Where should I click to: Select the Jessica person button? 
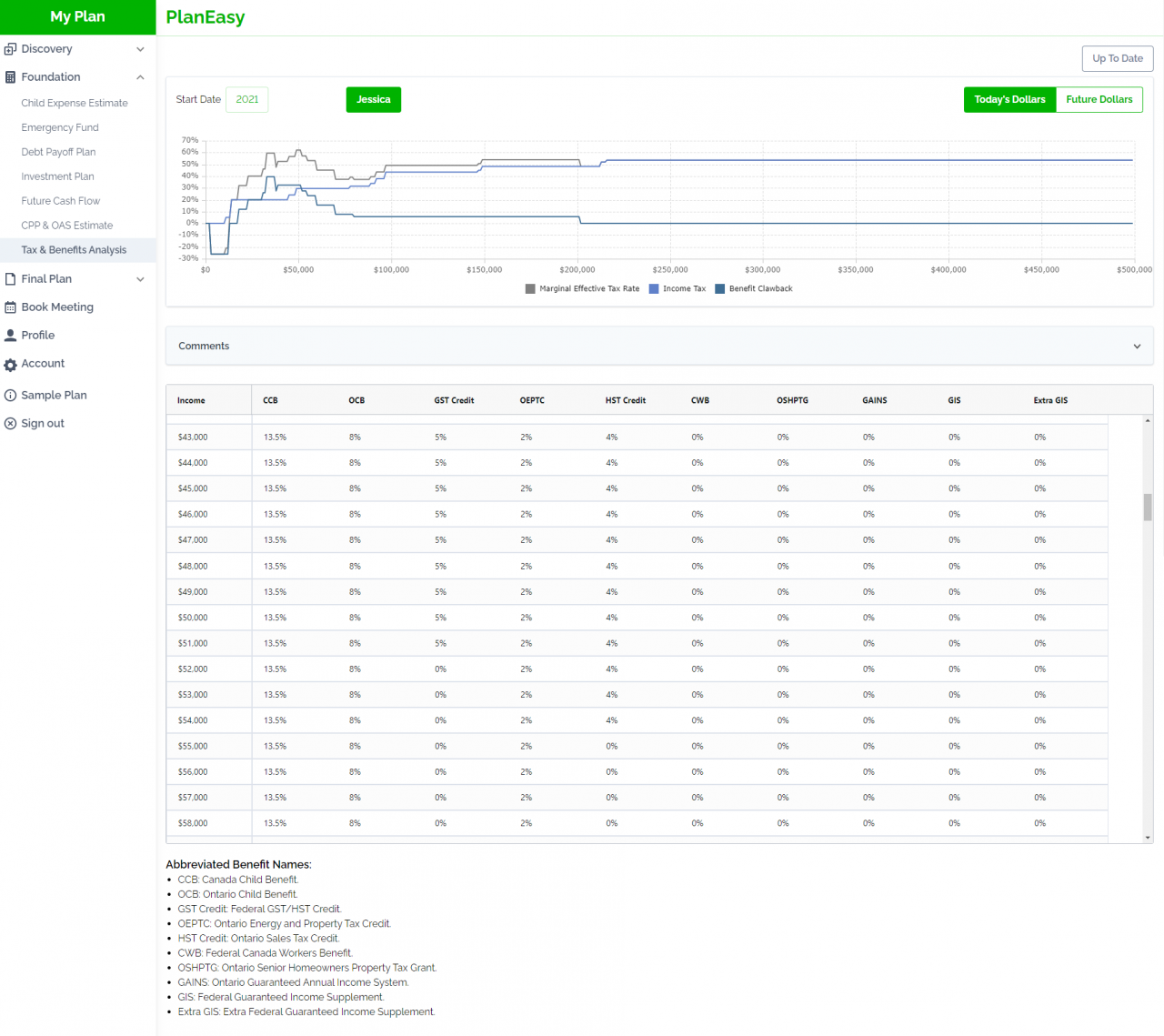coord(373,100)
